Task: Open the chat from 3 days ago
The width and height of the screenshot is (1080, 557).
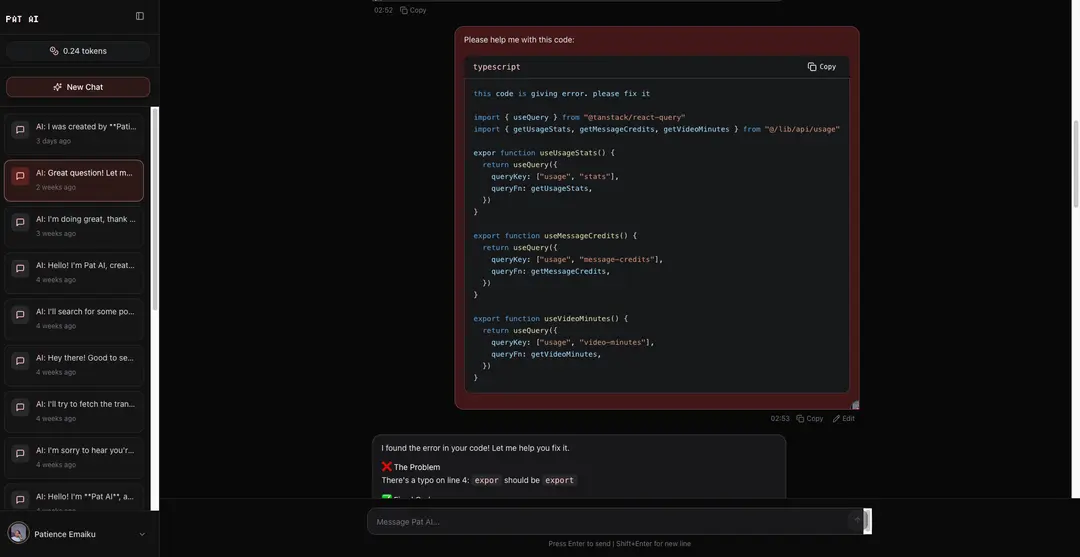Action: coord(74,134)
